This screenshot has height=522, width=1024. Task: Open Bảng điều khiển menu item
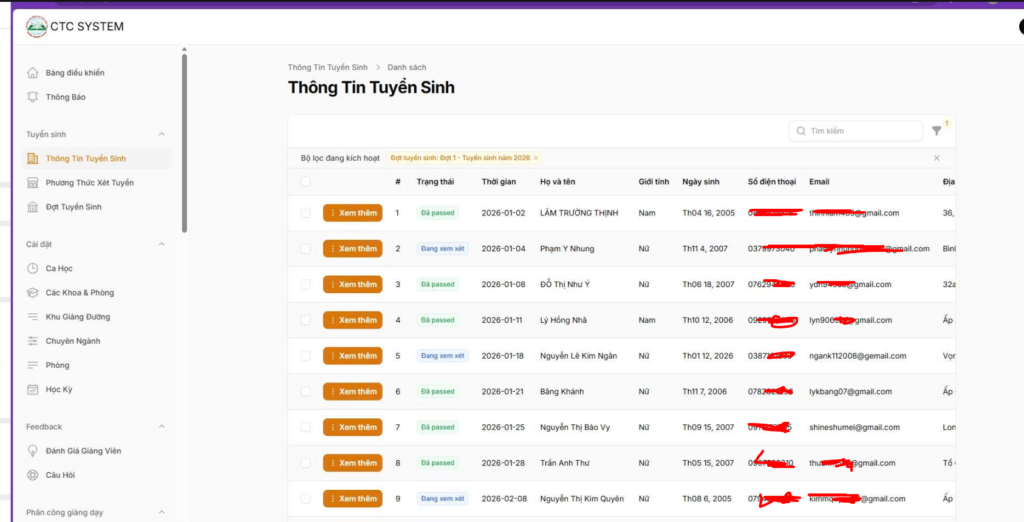coord(97,73)
